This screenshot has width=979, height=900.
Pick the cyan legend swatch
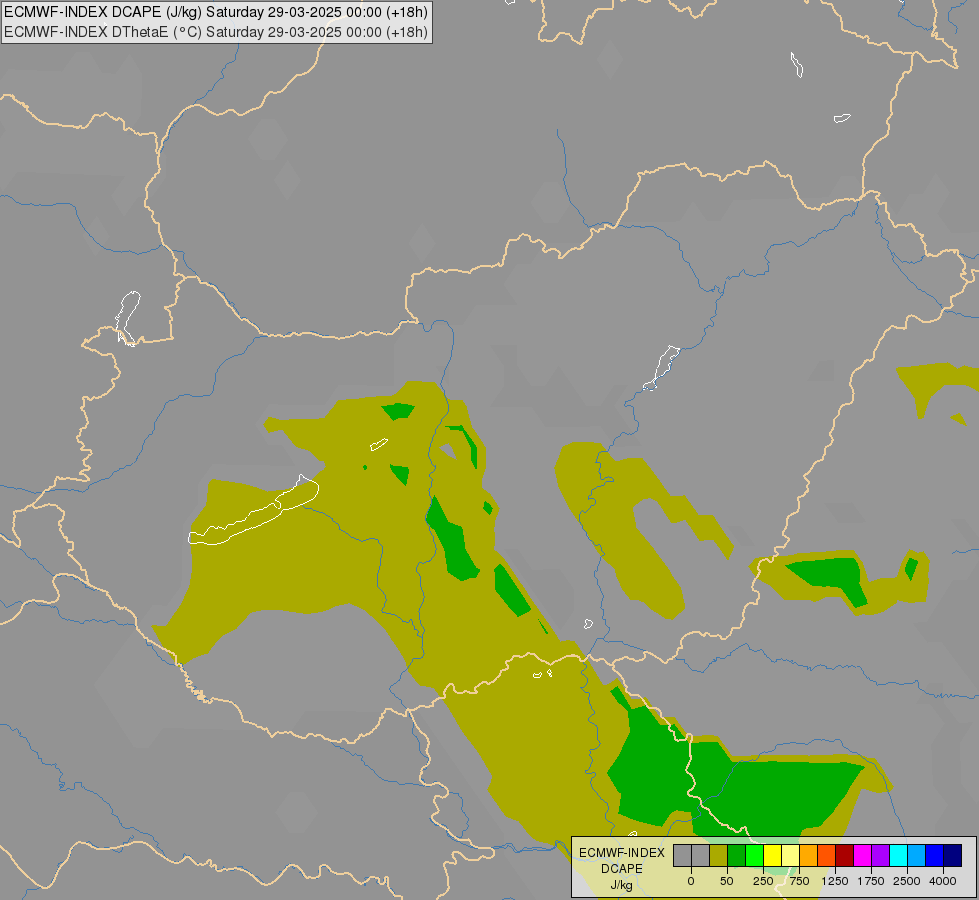tap(898, 856)
